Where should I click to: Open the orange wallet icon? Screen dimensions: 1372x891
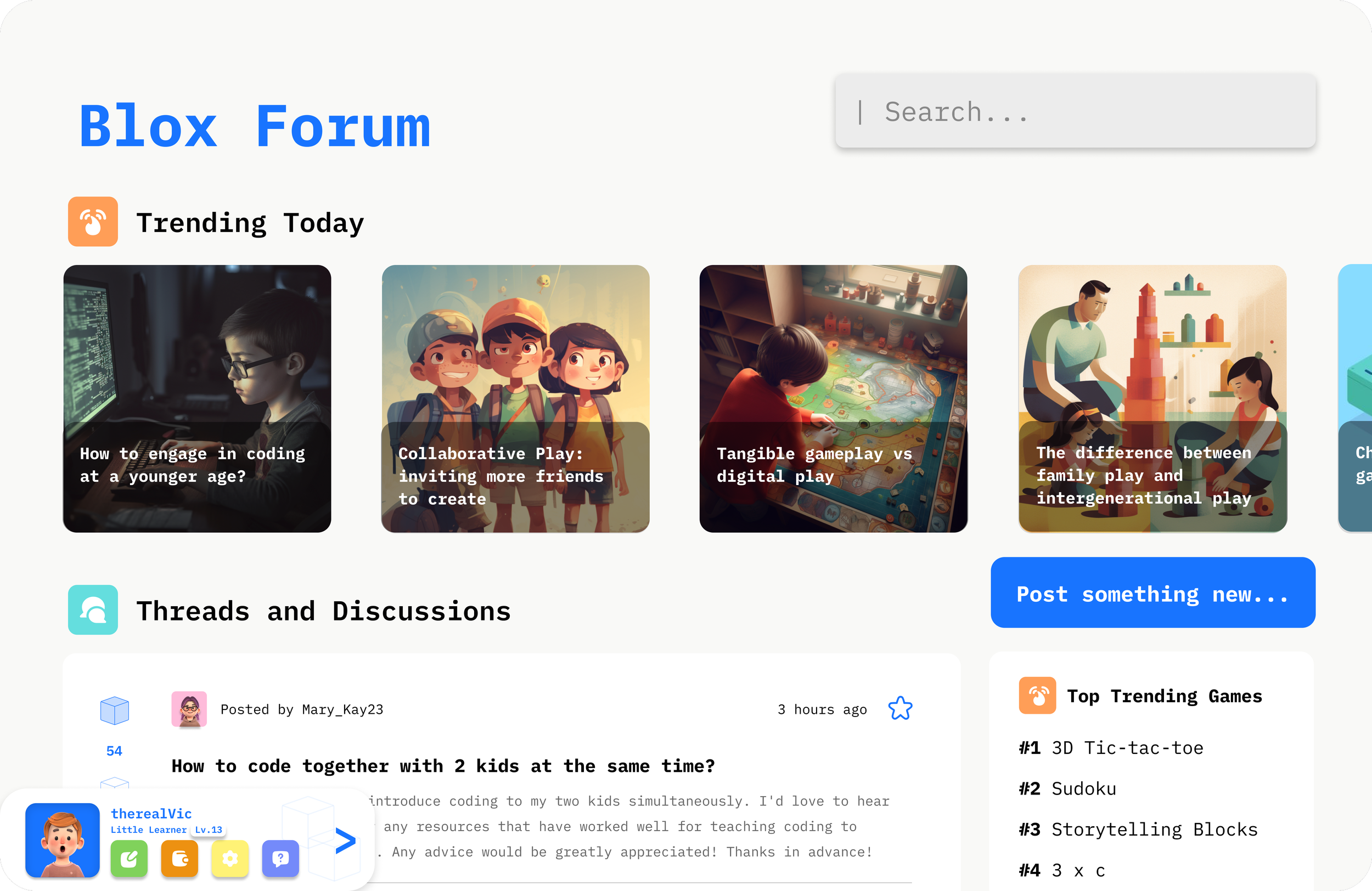[x=179, y=859]
